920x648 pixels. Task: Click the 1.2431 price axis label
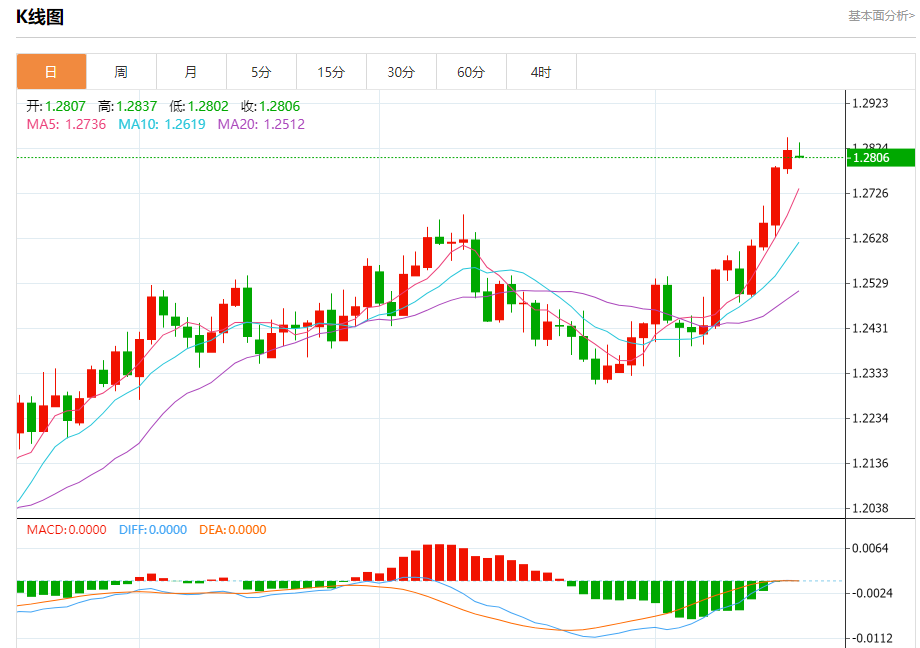(x=870, y=328)
